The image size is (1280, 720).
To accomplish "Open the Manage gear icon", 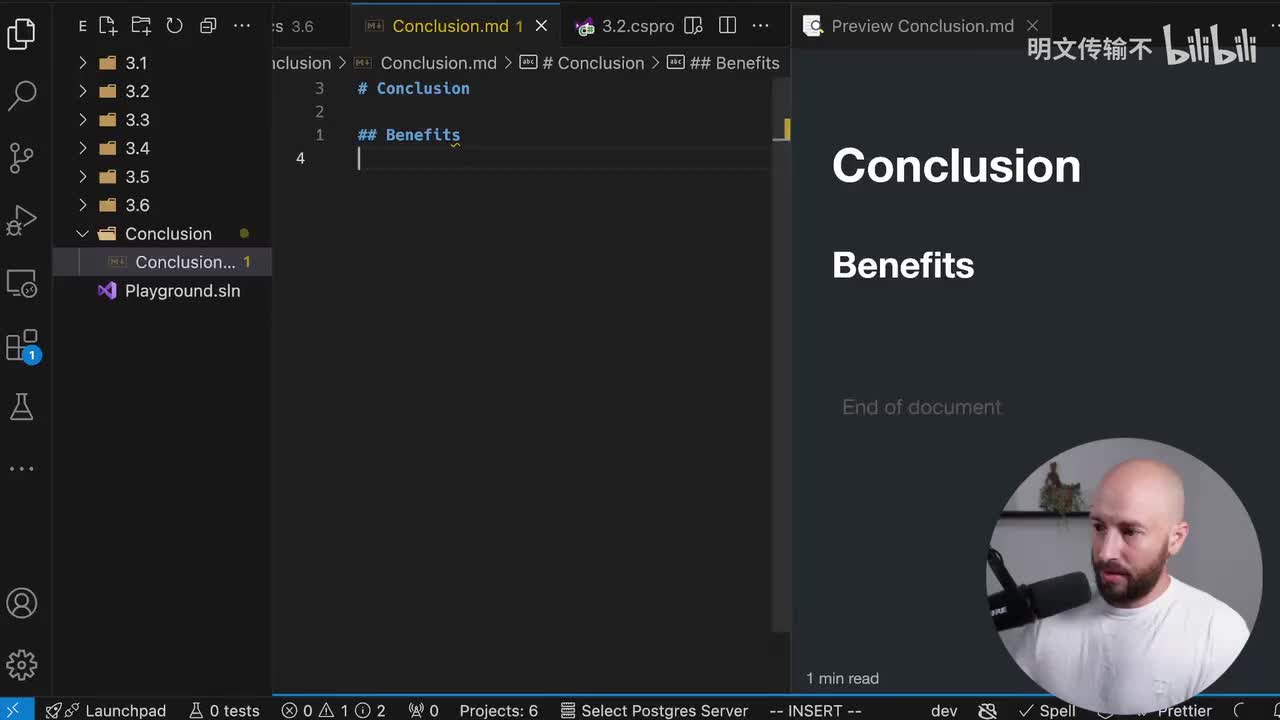I will click(21, 664).
